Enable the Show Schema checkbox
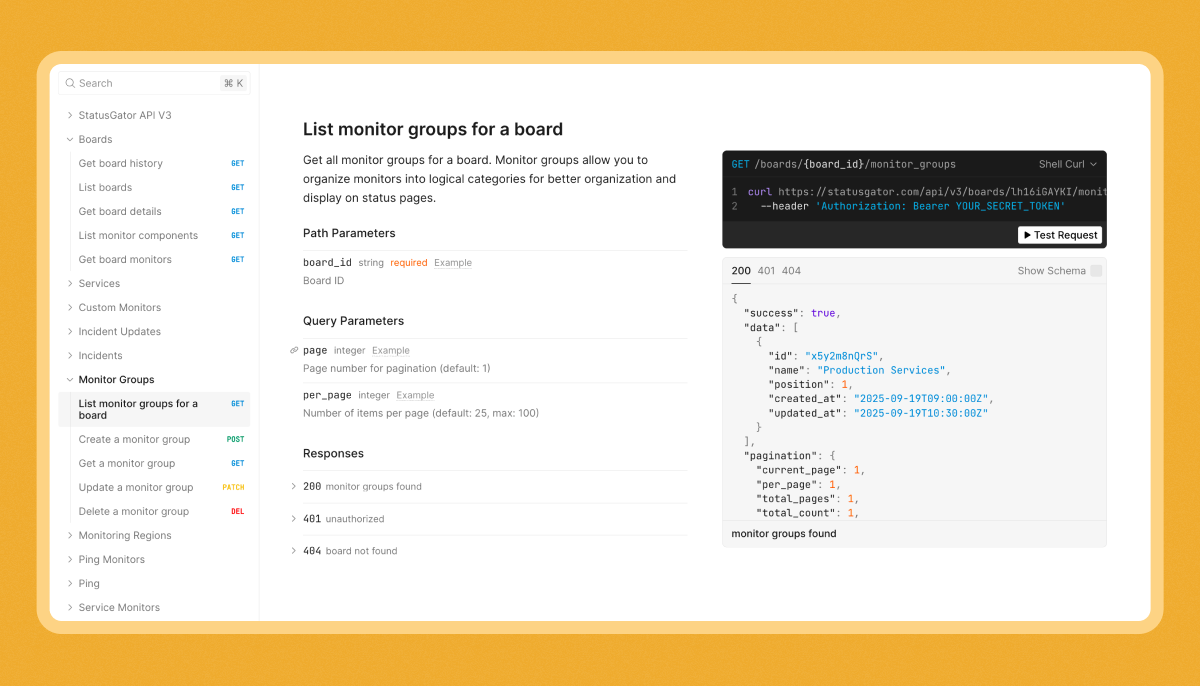 click(1096, 271)
